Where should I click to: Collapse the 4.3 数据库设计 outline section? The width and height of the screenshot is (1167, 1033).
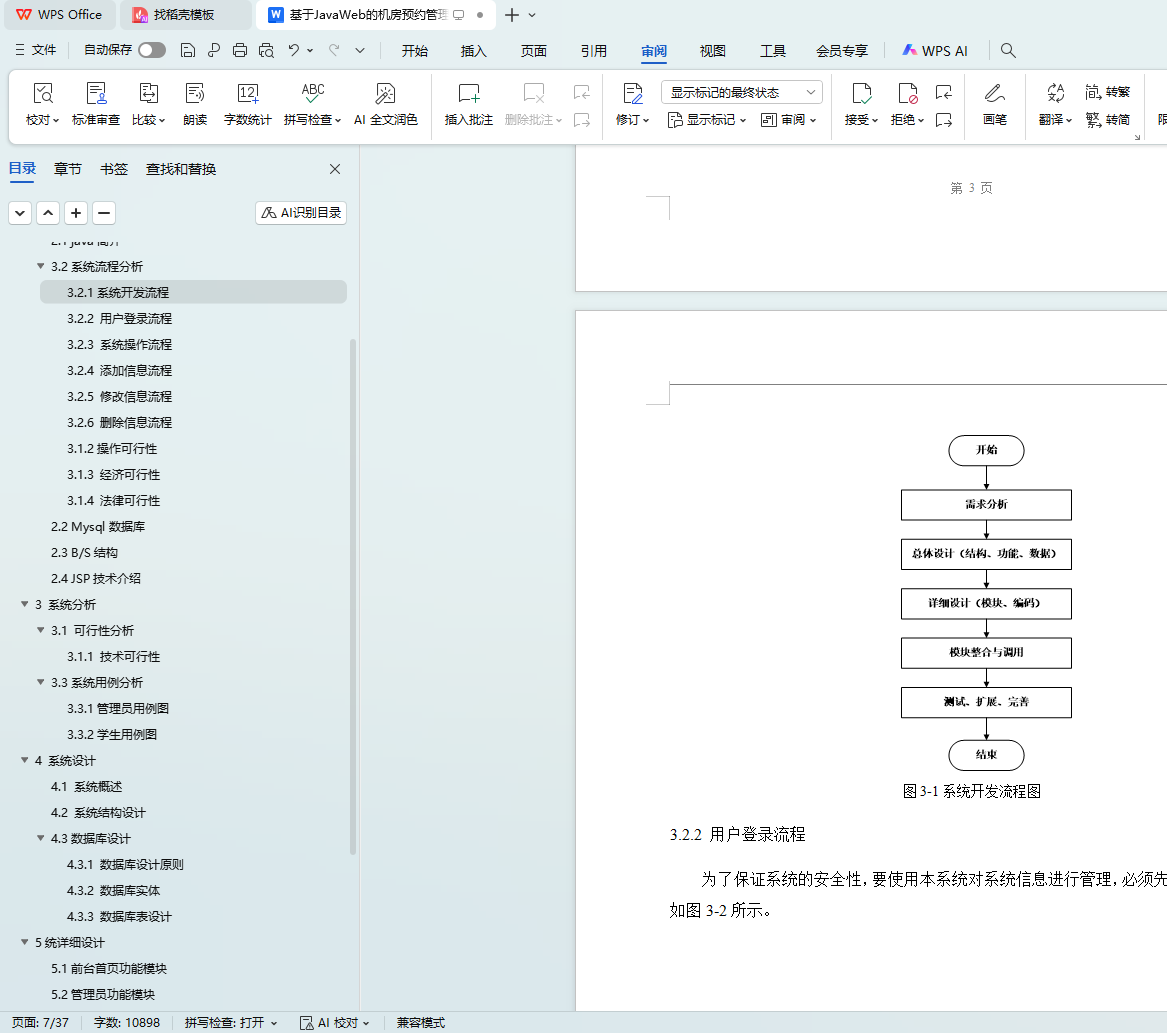pyautogui.click(x=41, y=839)
